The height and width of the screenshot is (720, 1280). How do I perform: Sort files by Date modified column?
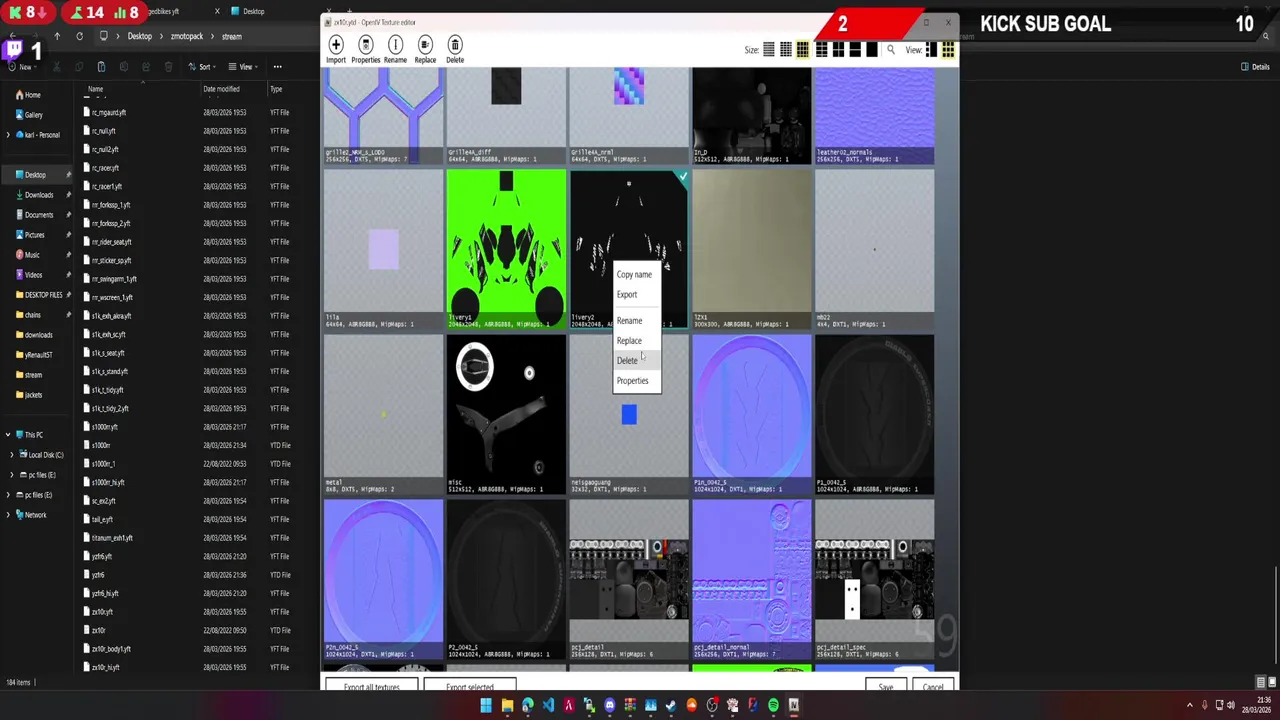coord(221,89)
